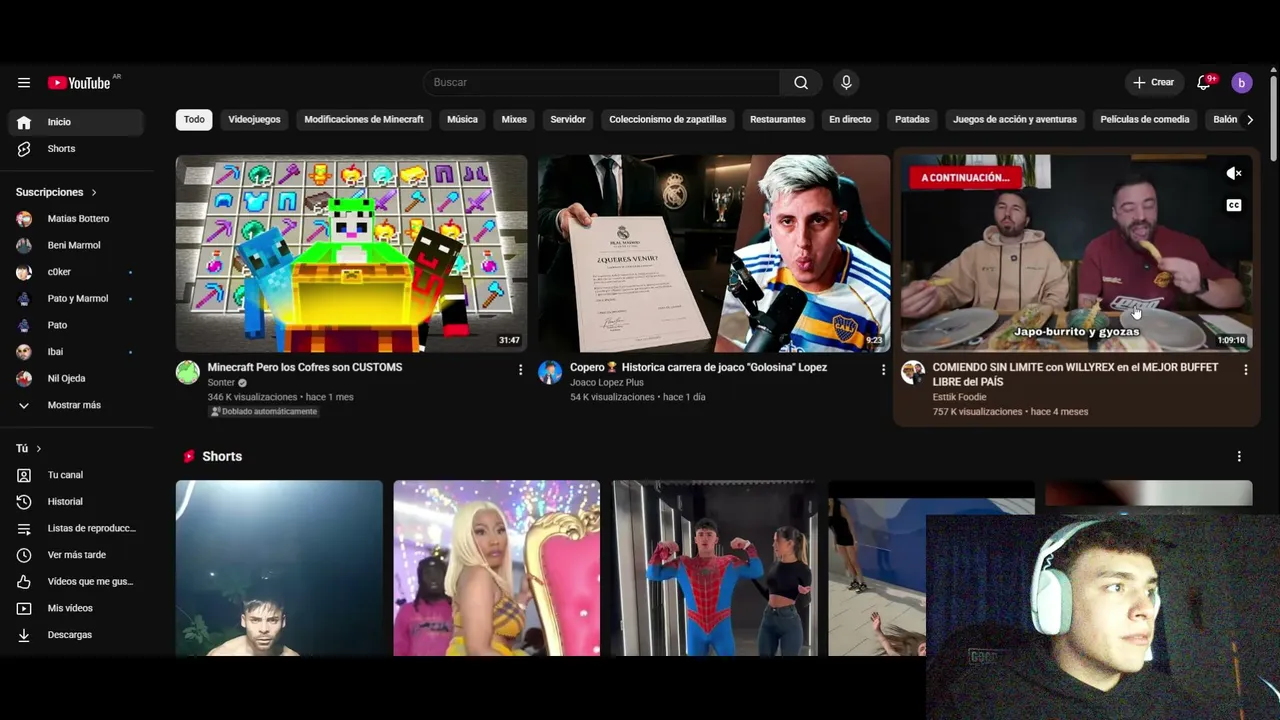Open Copero Historica carrera de joaco title
Viewport: 1280px width, 720px height.
click(x=698, y=368)
